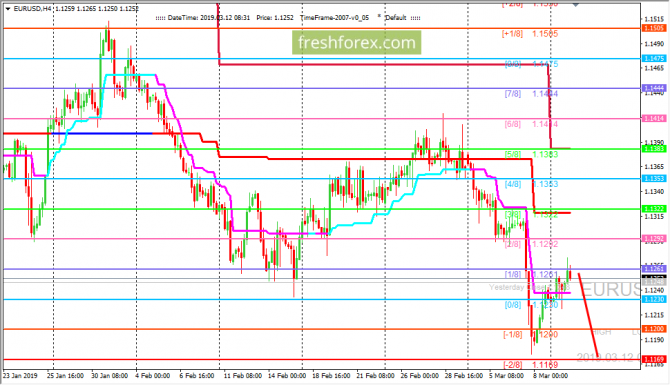Click the [6/8] Murrey level label
670x385 pixels.
pyautogui.click(x=513, y=124)
